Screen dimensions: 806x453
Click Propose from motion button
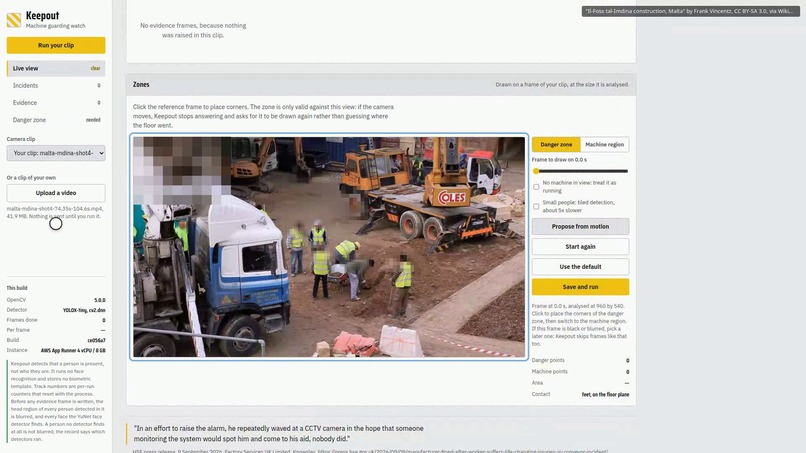pos(580,226)
